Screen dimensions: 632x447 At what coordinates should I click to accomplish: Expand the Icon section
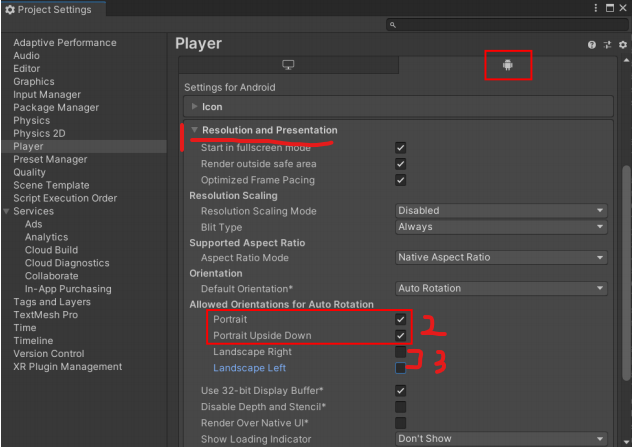tap(195, 106)
